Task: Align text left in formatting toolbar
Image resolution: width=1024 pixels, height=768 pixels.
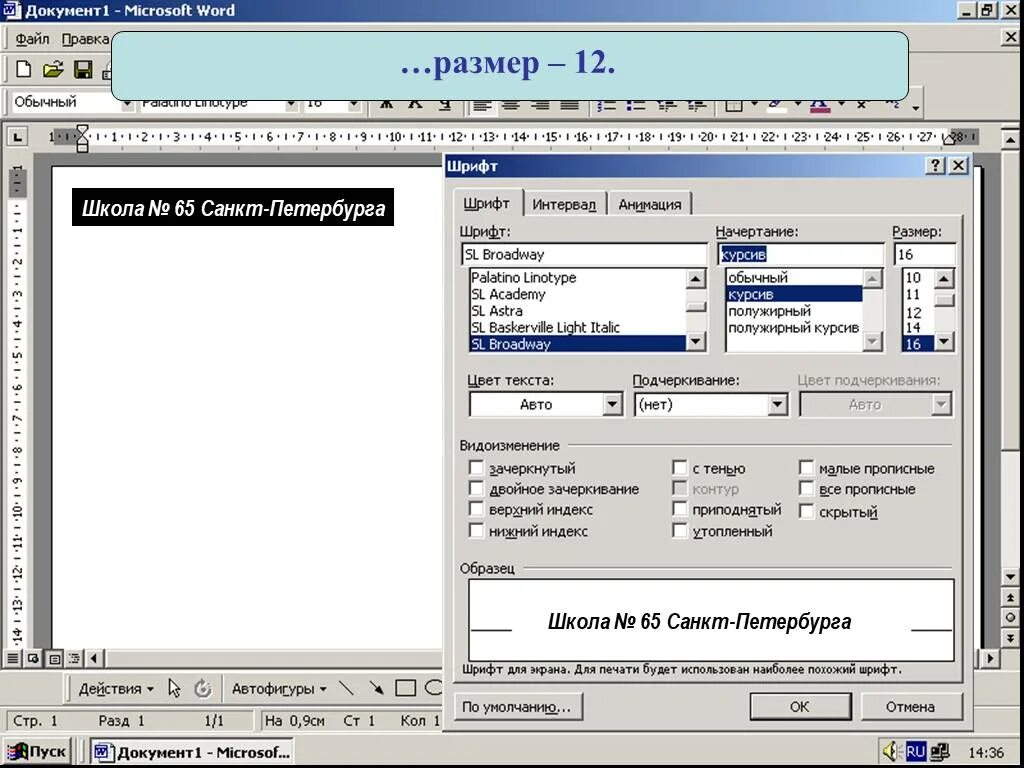Action: tap(482, 104)
